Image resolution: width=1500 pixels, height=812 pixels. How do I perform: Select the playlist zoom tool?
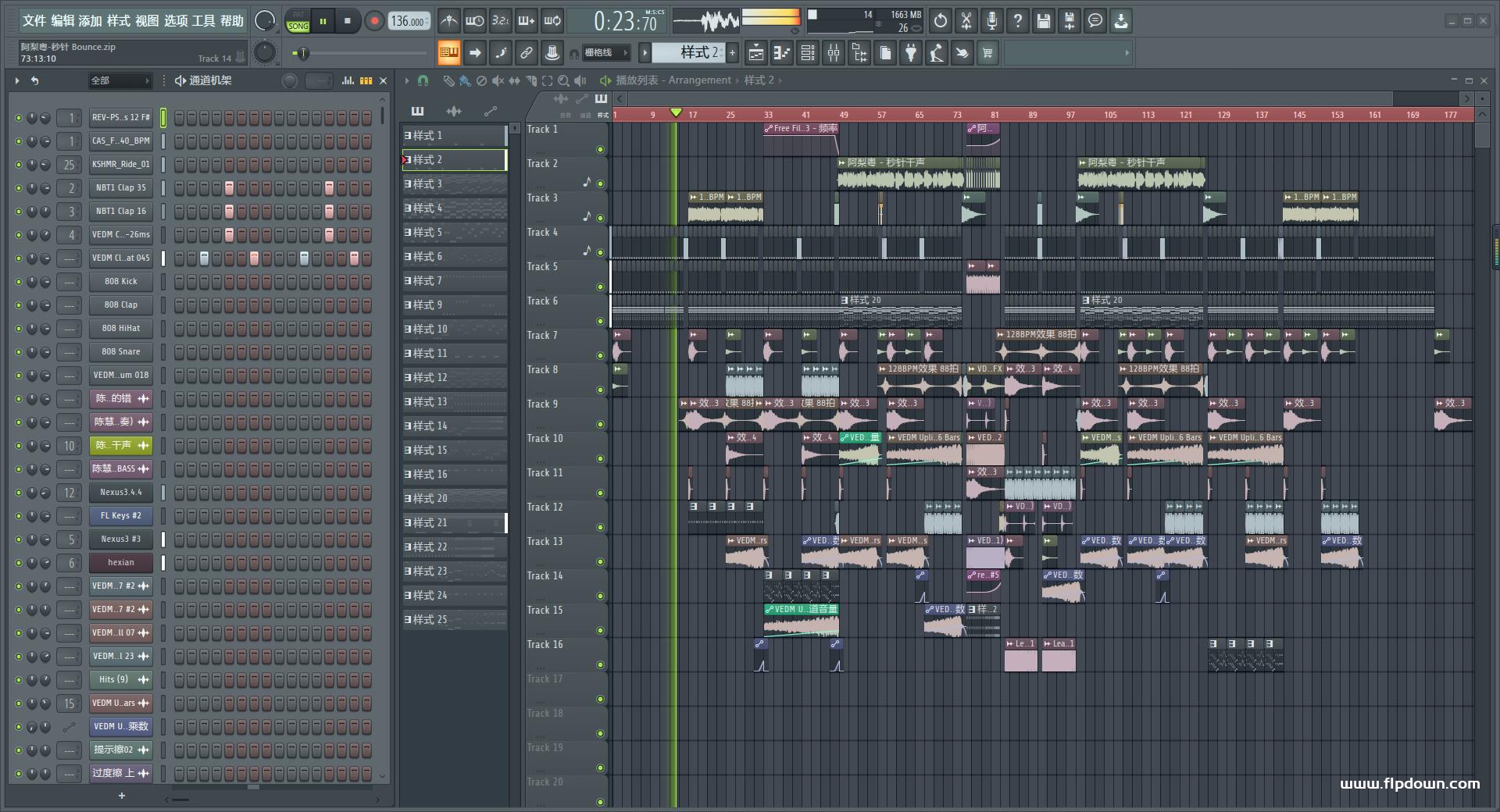(x=563, y=80)
